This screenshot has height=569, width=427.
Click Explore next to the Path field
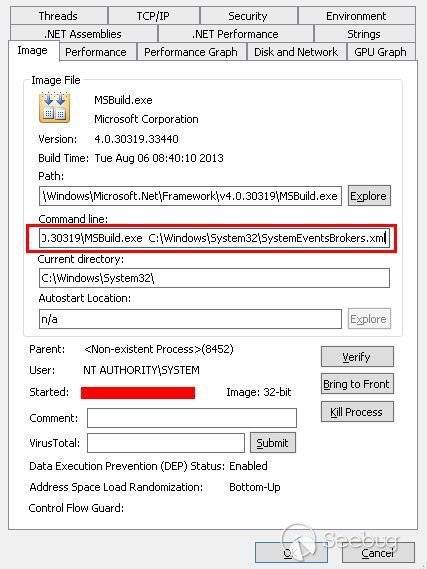tap(369, 196)
